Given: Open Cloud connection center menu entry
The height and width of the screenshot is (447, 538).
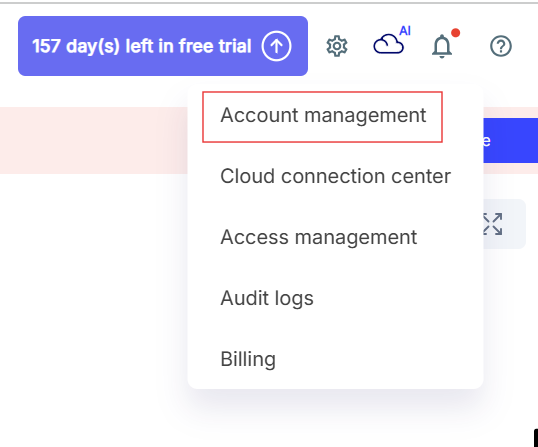Looking at the screenshot, I should (335, 176).
